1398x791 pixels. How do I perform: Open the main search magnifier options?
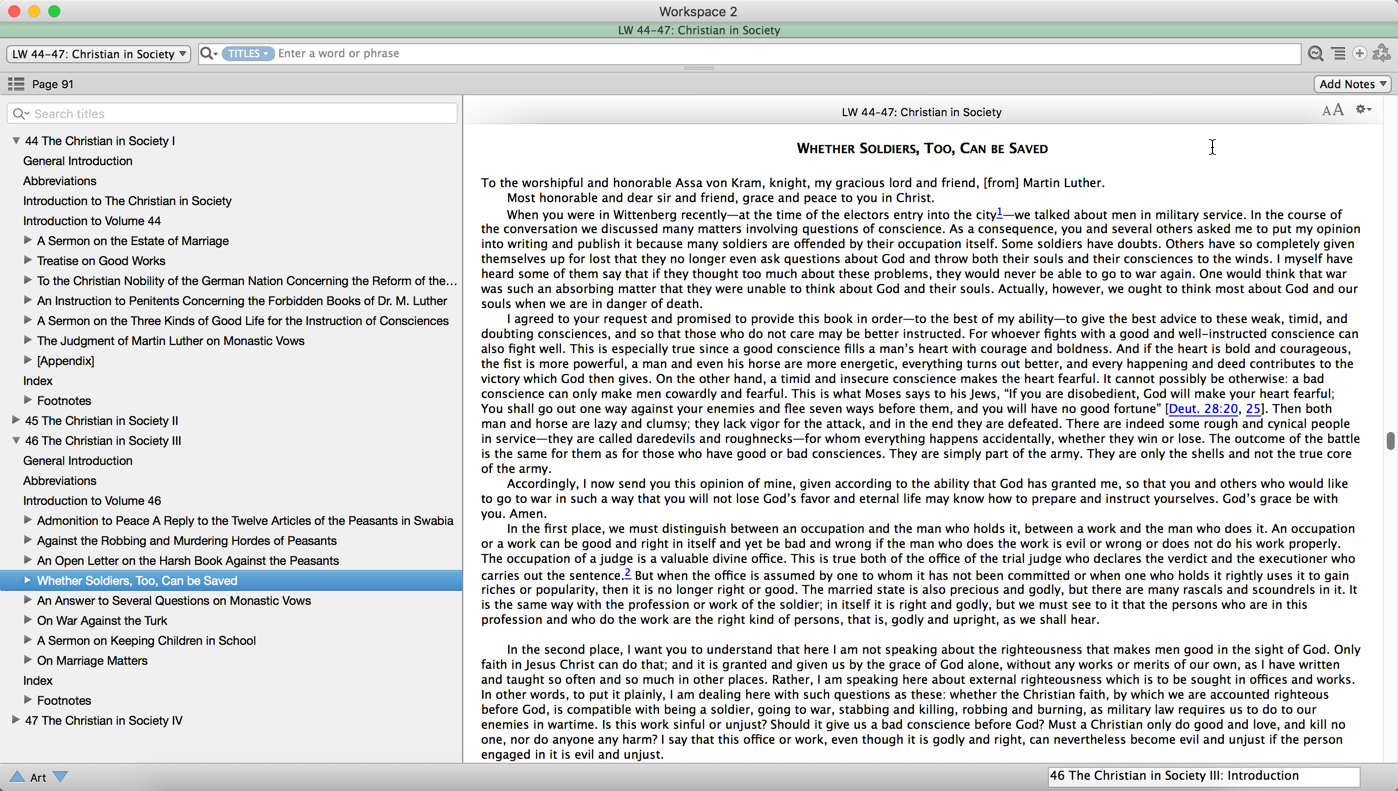pyautogui.click(x=208, y=54)
